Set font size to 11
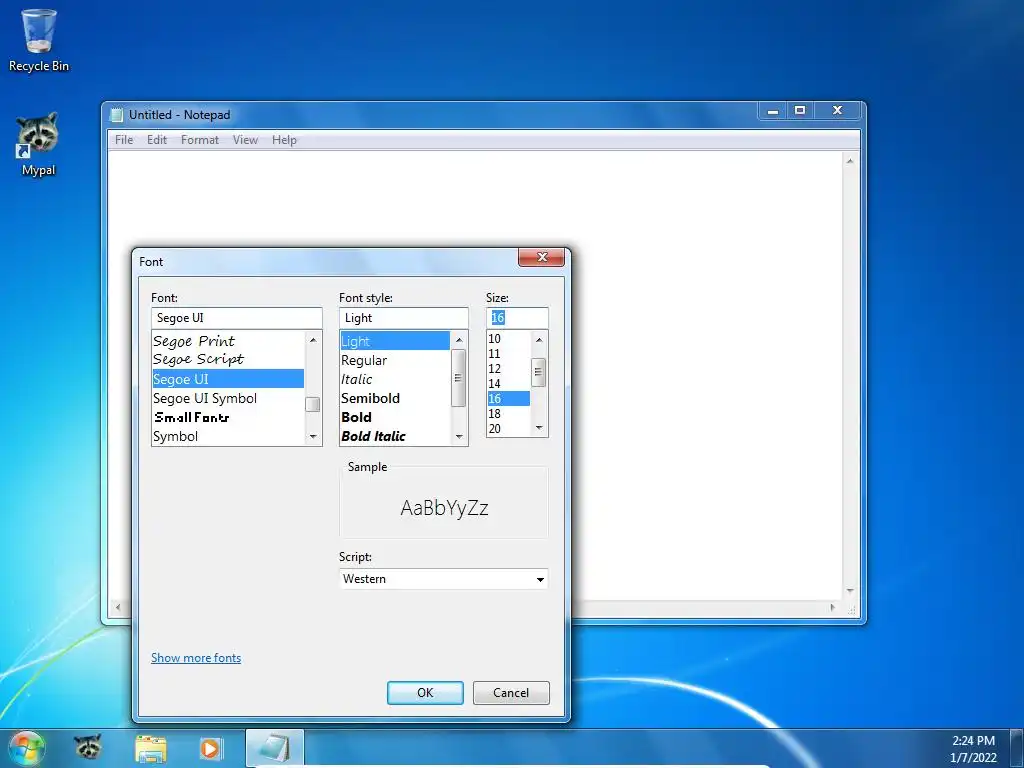The image size is (1024, 768). click(508, 354)
